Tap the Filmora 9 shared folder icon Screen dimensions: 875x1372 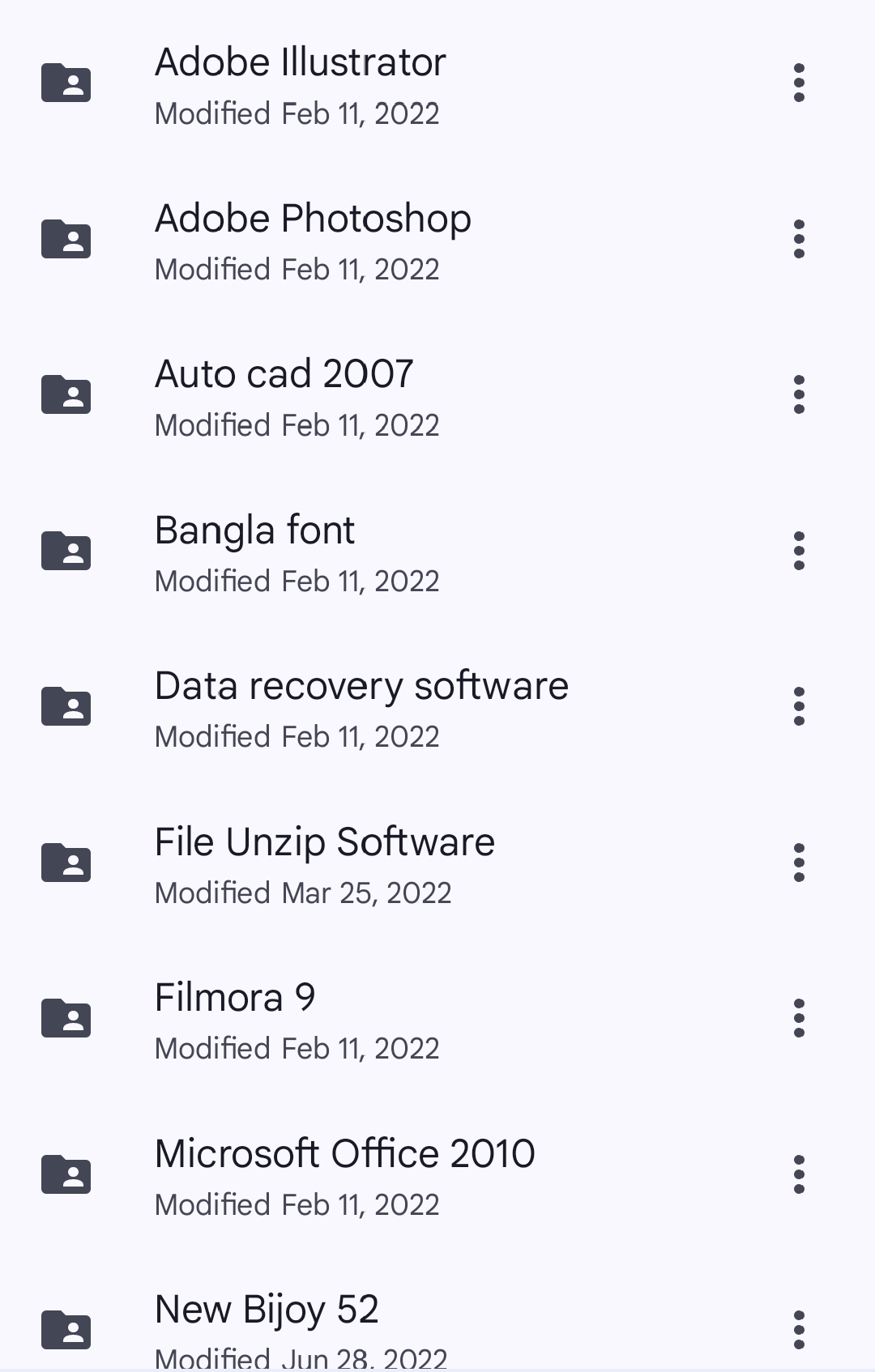pos(66,1018)
